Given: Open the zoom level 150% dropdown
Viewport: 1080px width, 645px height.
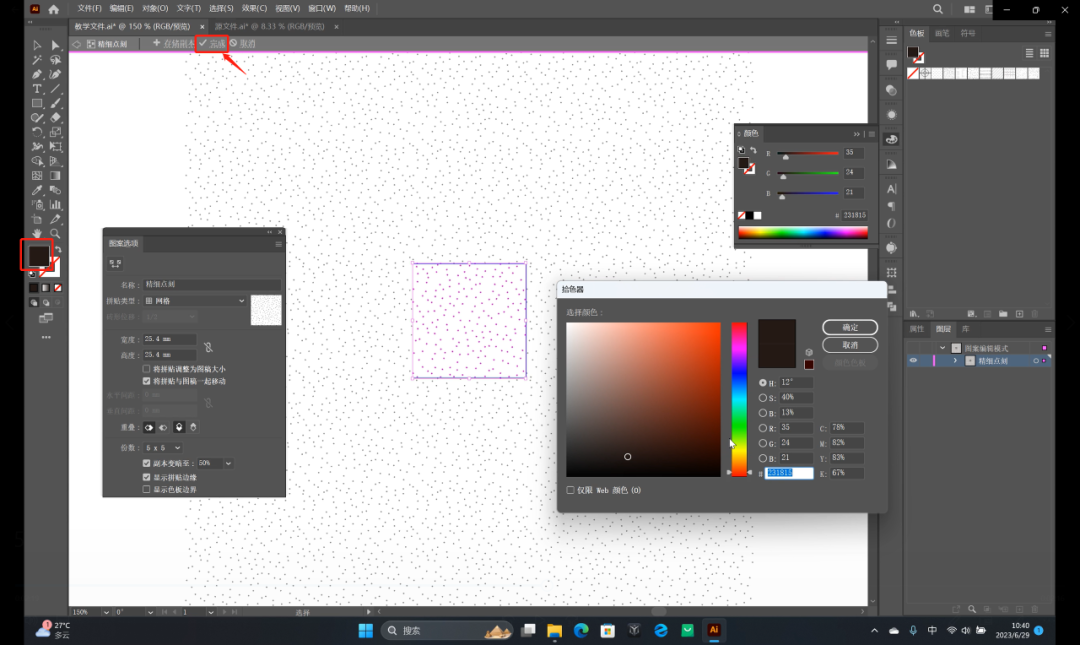Looking at the screenshot, I should coord(105,612).
